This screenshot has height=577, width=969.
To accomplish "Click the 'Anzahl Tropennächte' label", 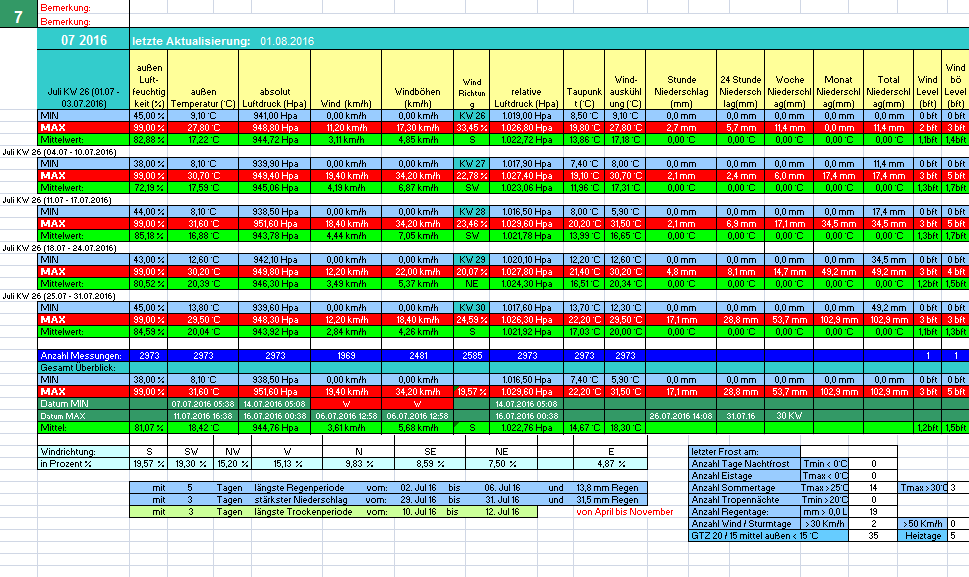I will tap(744, 500).
